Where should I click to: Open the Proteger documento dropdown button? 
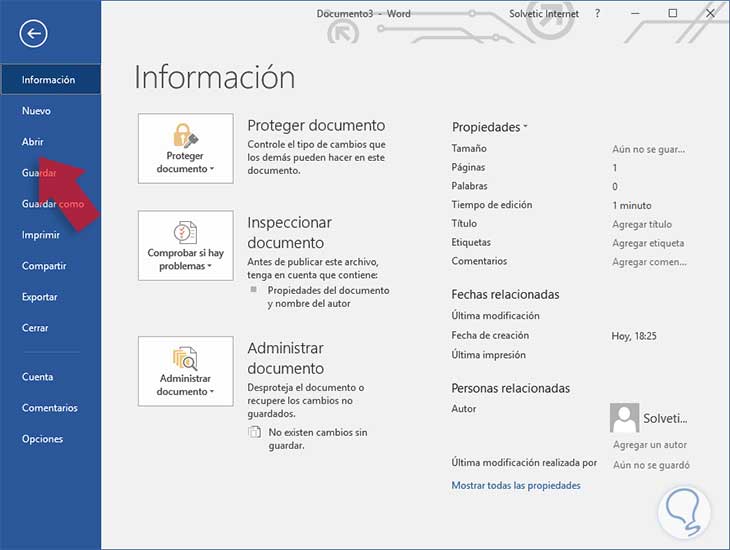pyautogui.click(x=186, y=149)
